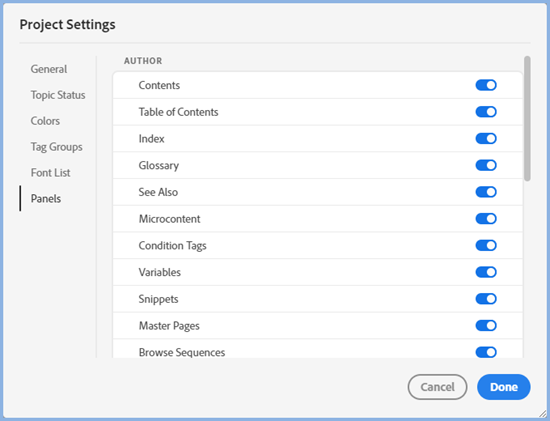This screenshot has height=421, width=550.
Task: Switch to the Topic Status tab
Action: coord(58,95)
